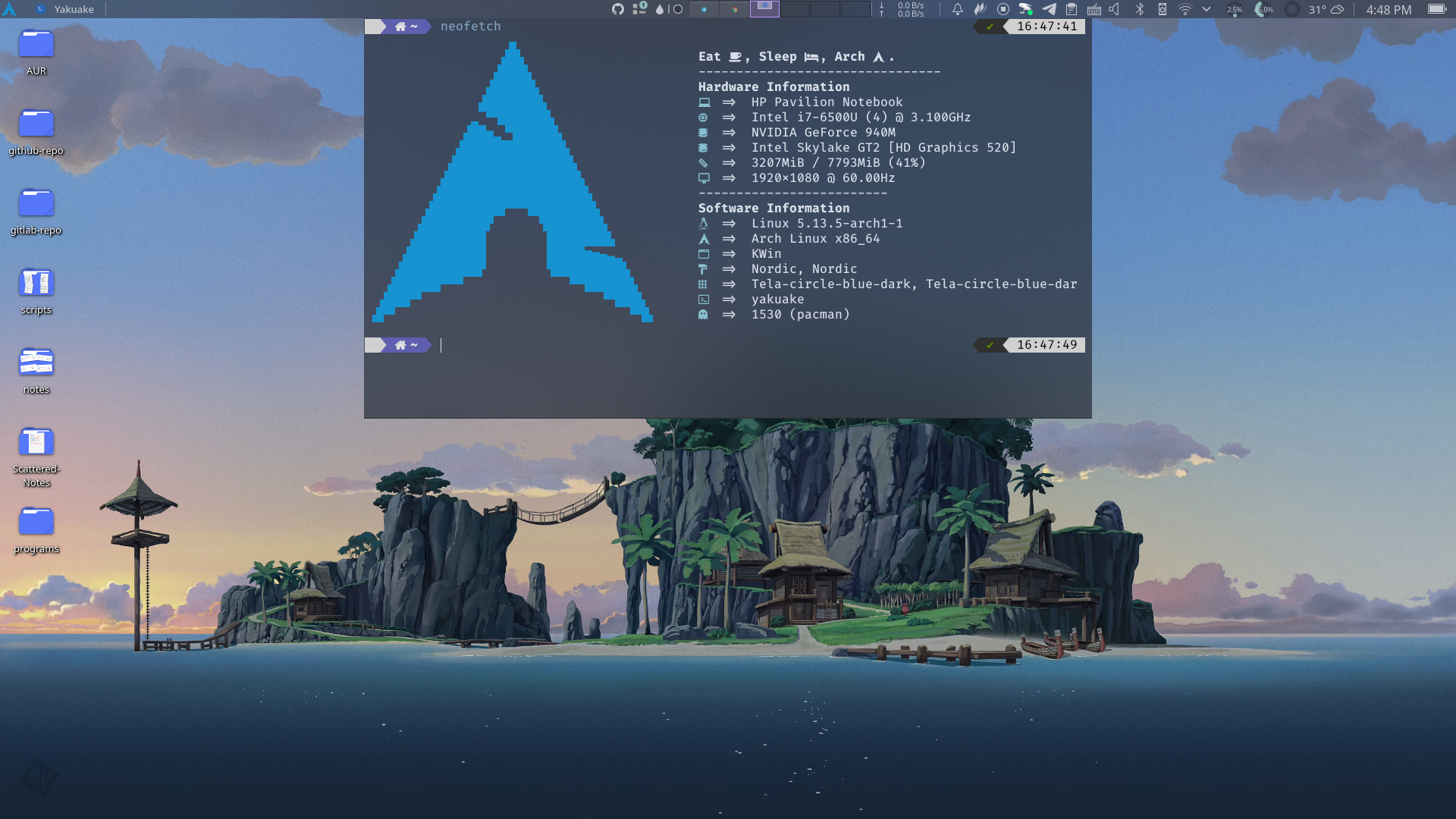
Task: Click the Arch Linux launcher icon
Action: pyautogui.click(x=9, y=9)
